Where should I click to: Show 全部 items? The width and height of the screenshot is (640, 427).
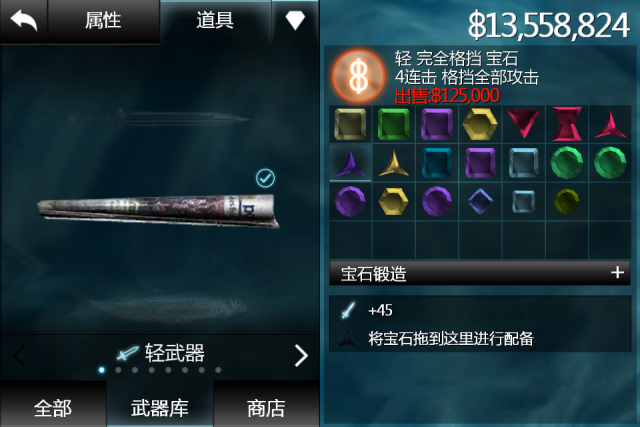click(x=53, y=406)
